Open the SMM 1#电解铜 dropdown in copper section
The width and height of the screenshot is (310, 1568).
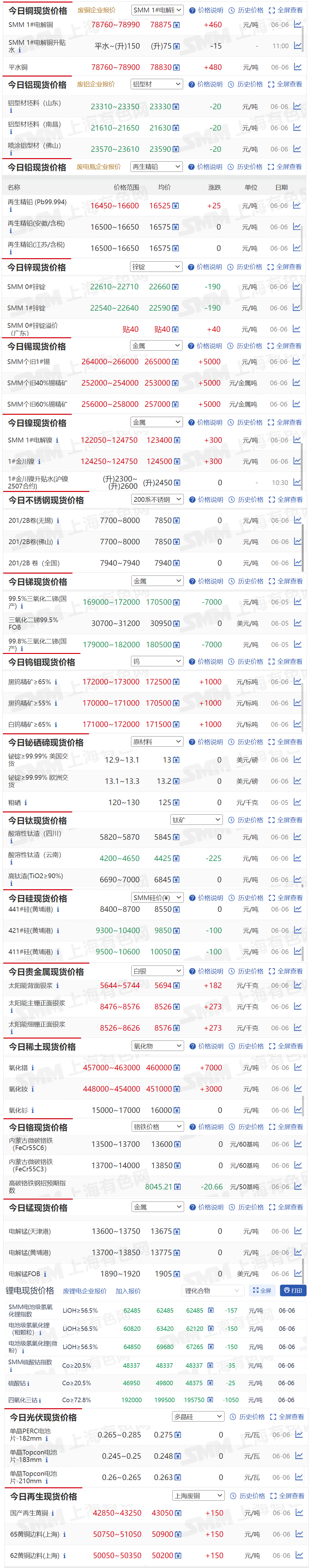click(157, 10)
